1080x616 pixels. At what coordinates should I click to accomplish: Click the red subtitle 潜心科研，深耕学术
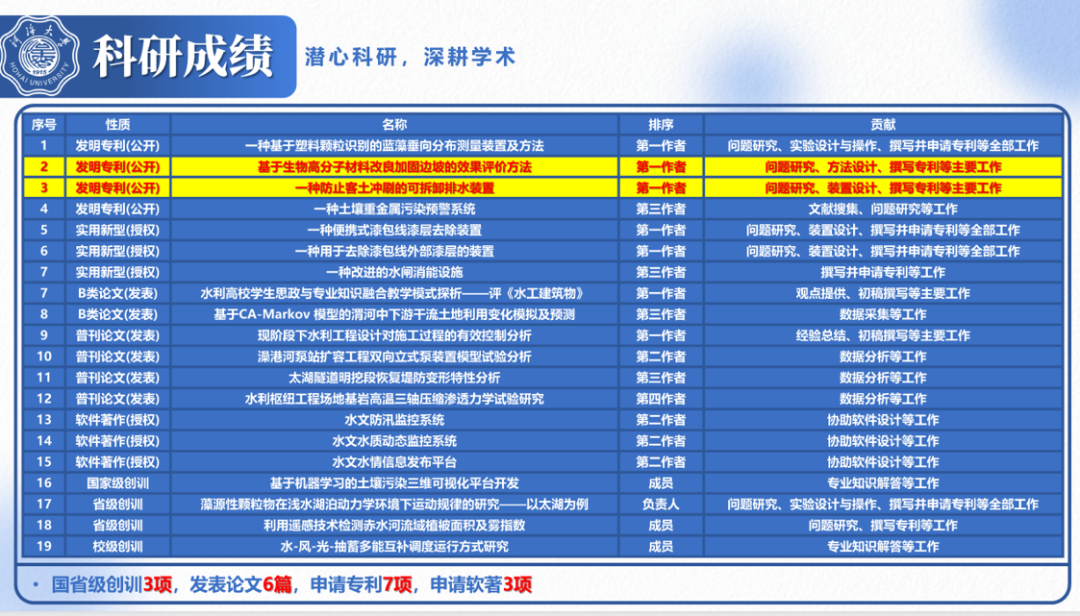[x=408, y=56]
